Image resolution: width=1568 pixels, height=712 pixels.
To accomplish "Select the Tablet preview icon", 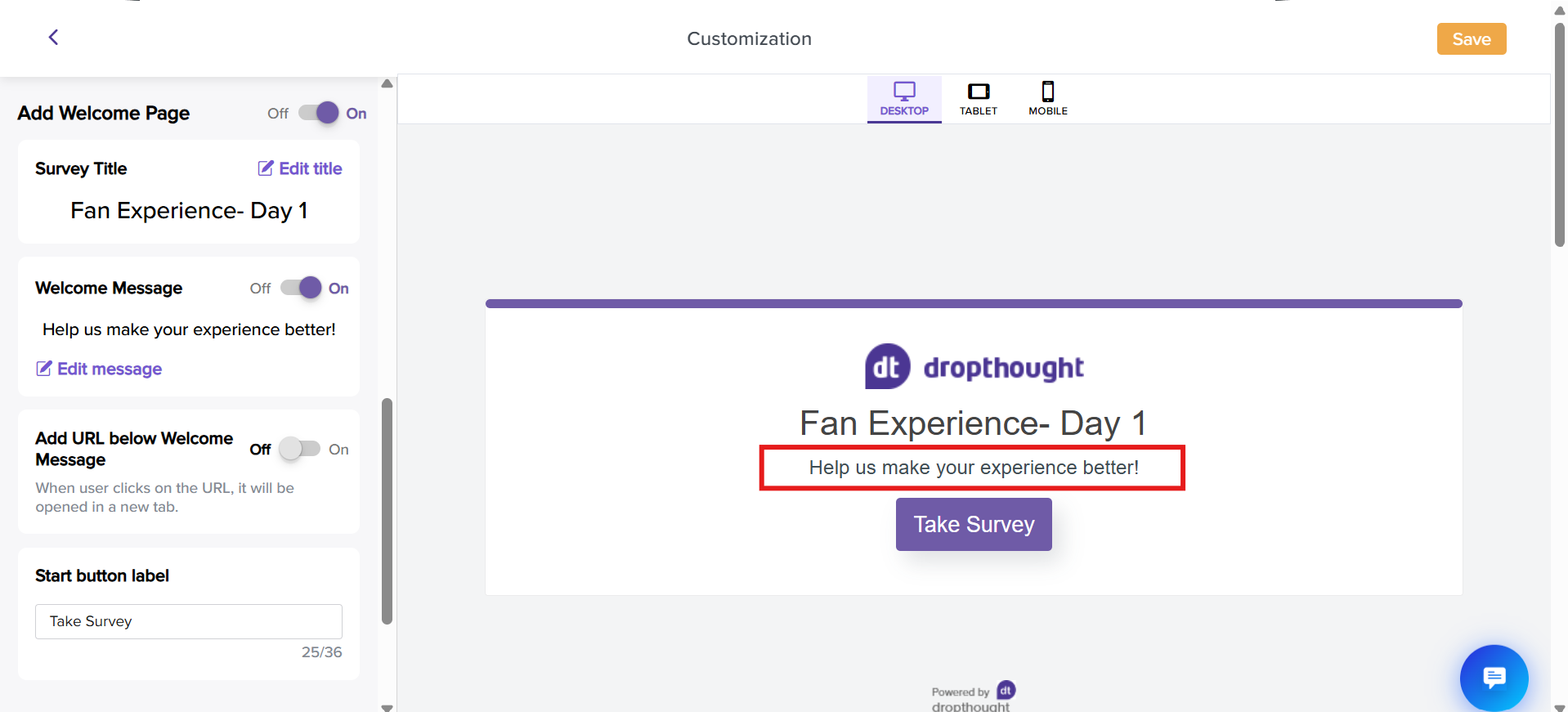I will pyautogui.click(x=979, y=91).
